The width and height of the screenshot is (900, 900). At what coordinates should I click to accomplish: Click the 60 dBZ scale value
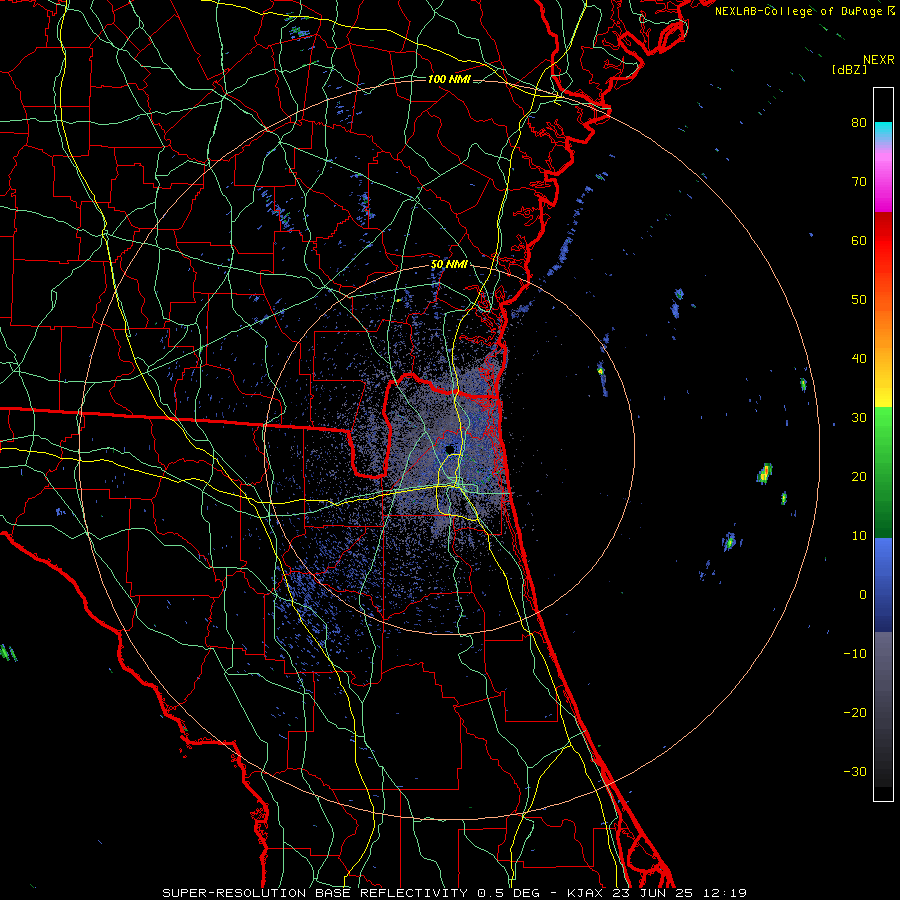tap(859, 241)
